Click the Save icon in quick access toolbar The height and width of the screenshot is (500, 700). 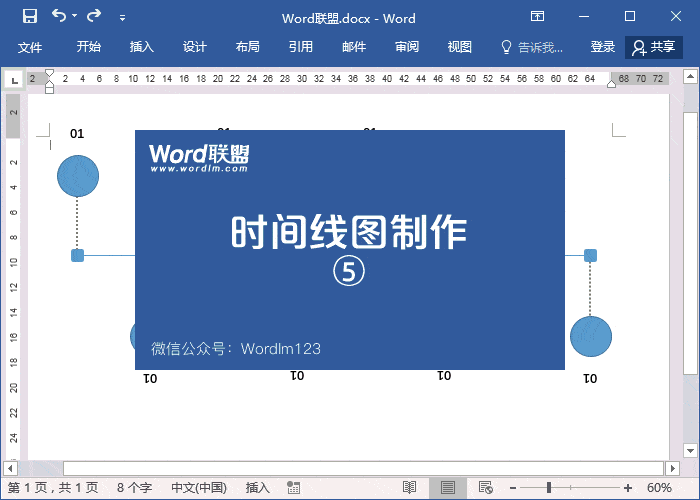click(29, 17)
